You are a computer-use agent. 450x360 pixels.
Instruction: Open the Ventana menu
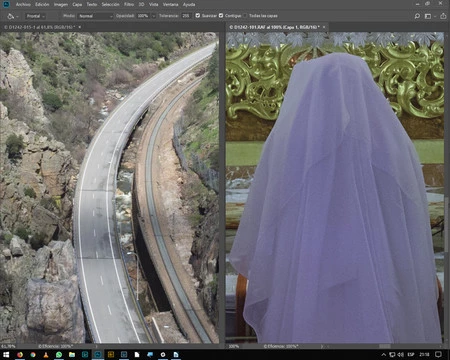tap(170, 4)
